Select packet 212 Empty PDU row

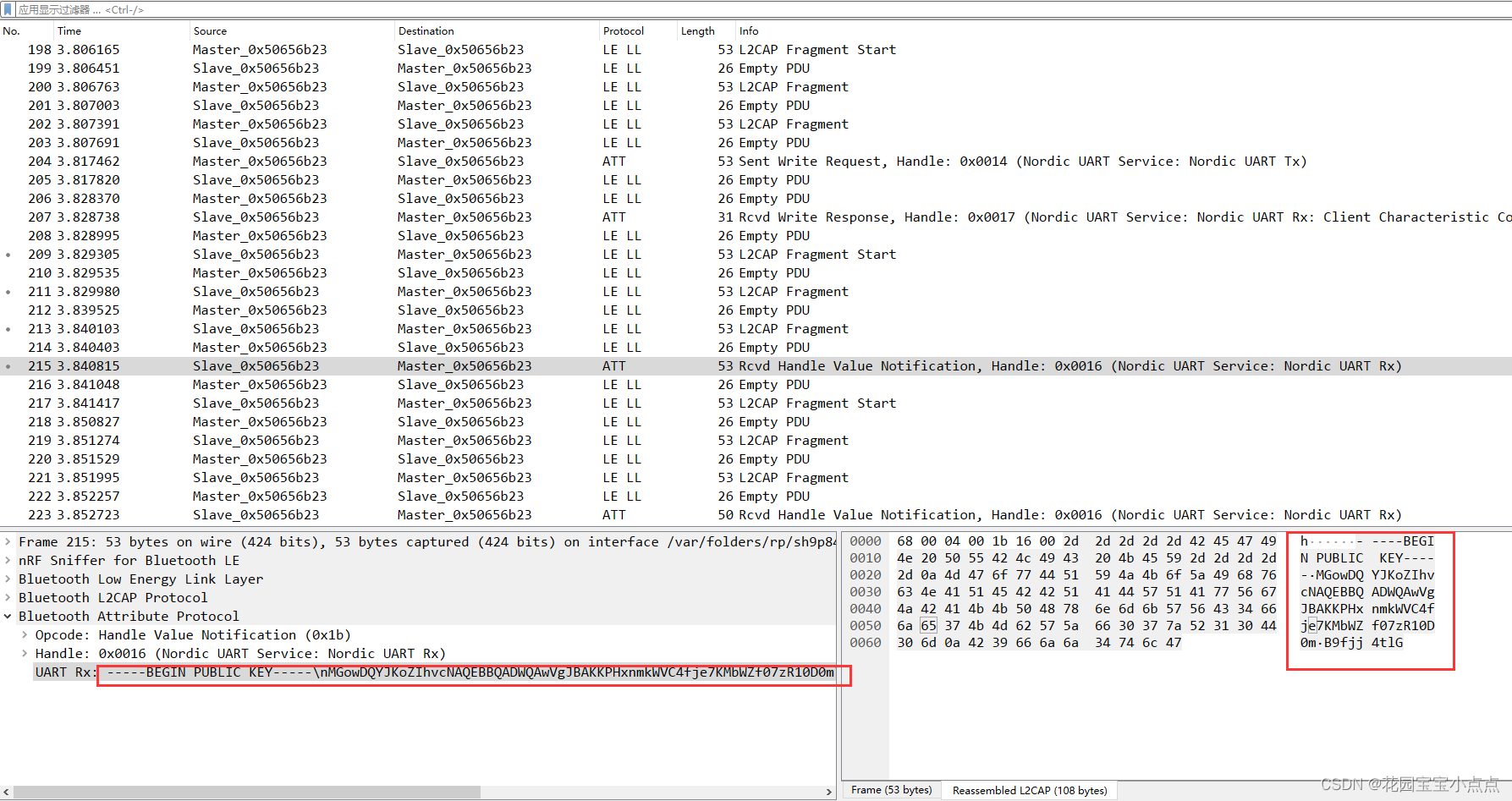pyautogui.click(x=756, y=310)
